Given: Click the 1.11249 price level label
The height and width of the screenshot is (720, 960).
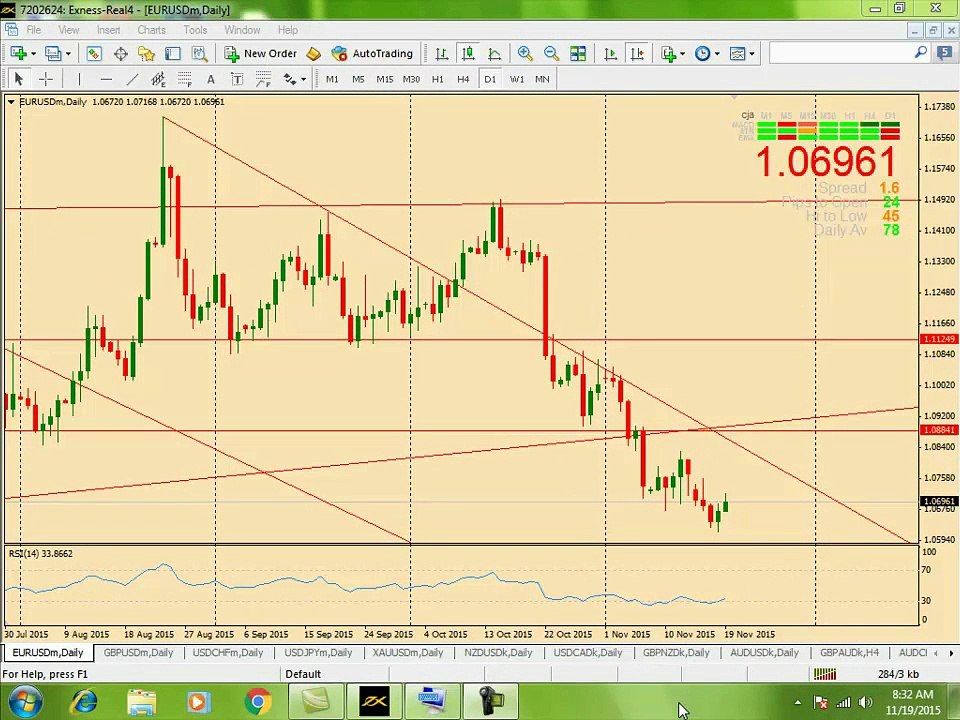Looking at the screenshot, I should pyautogui.click(x=939, y=339).
